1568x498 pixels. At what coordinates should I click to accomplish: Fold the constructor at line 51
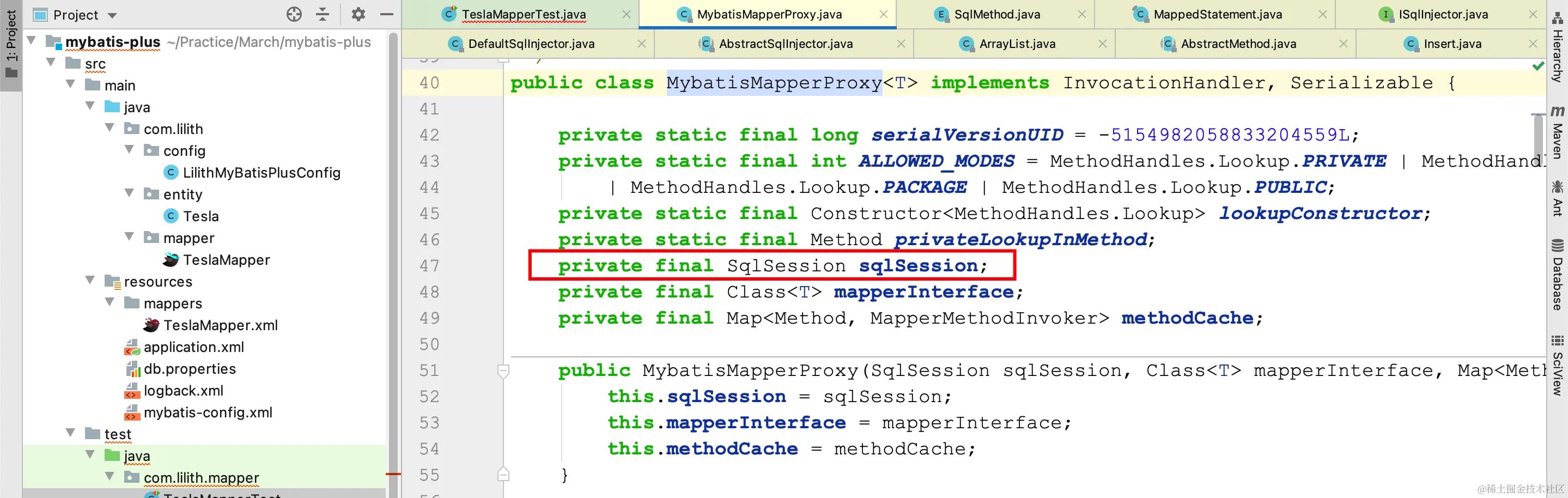(503, 370)
